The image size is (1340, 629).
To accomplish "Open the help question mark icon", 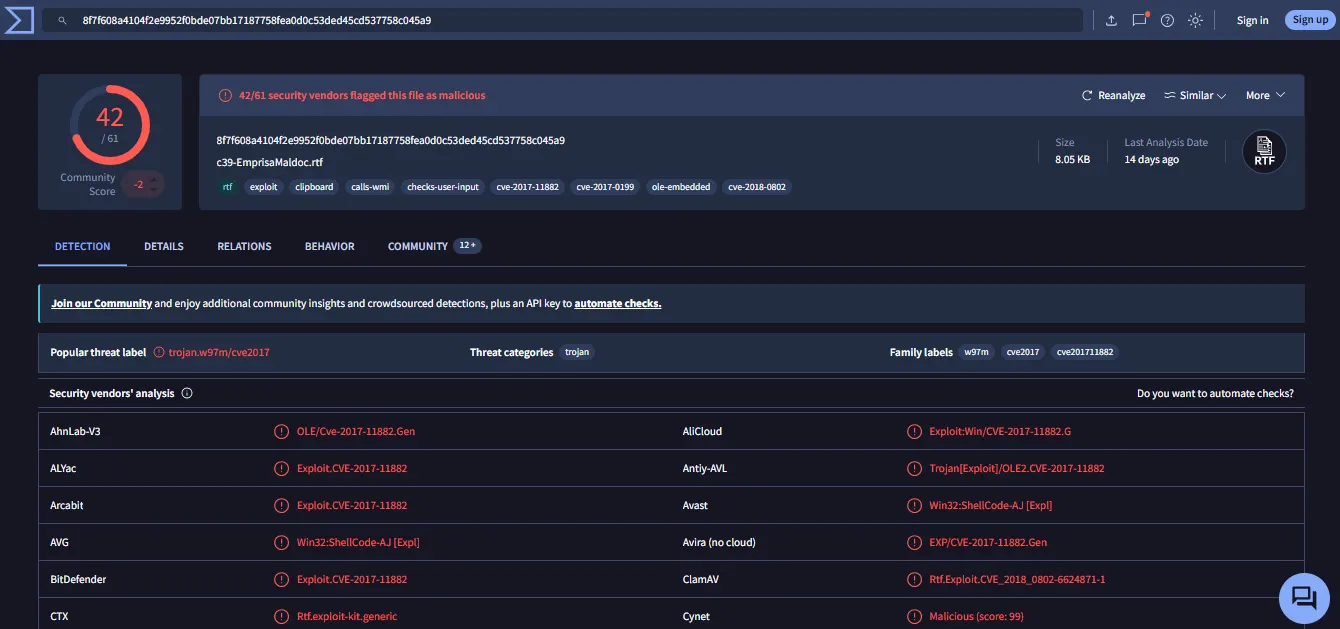I will pos(1167,20).
